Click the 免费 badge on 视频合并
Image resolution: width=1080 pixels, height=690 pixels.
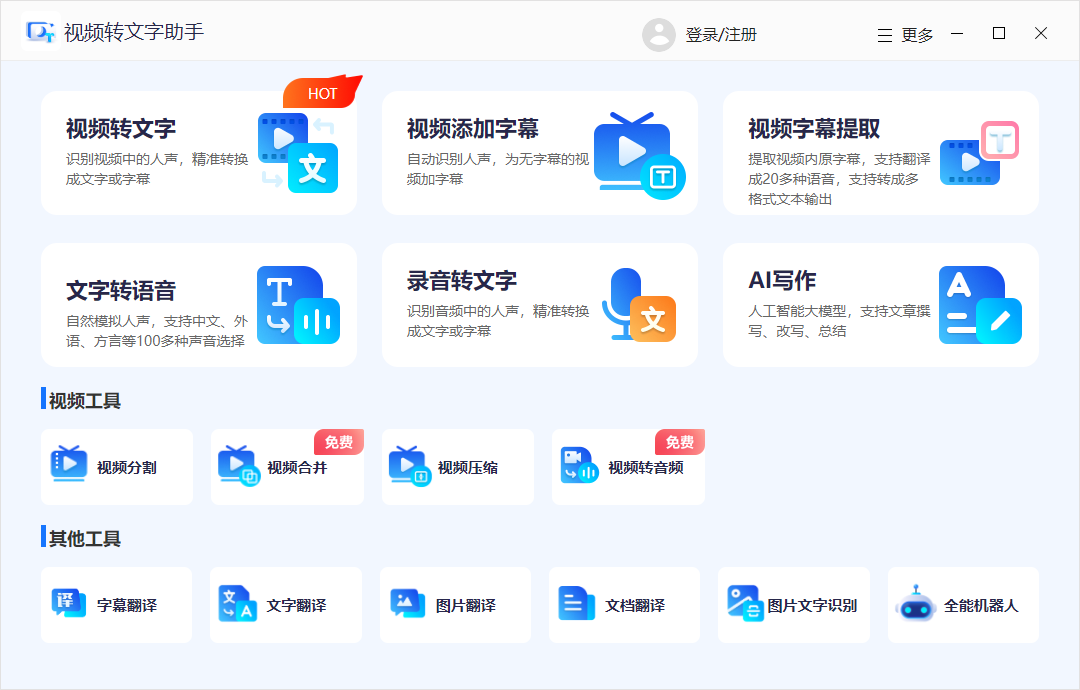pyautogui.click(x=339, y=442)
